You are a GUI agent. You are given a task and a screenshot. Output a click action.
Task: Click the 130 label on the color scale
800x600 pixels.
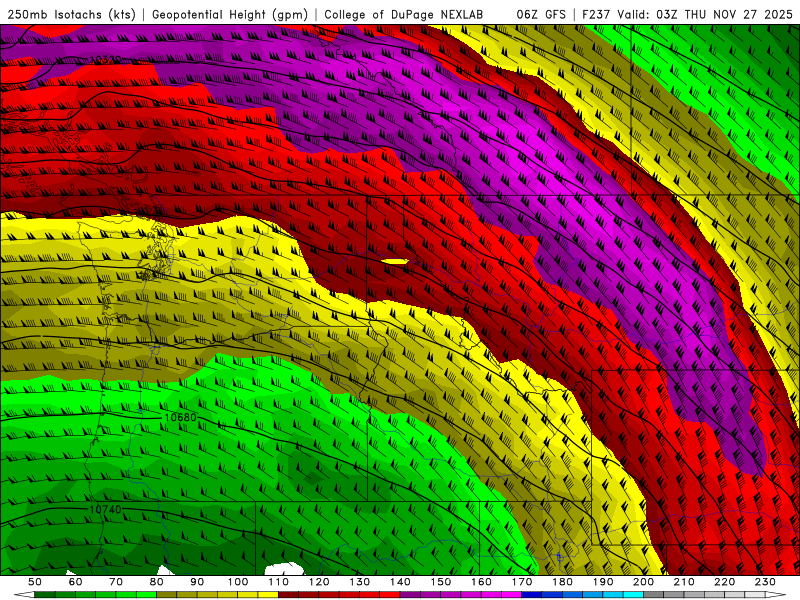point(360,582)
